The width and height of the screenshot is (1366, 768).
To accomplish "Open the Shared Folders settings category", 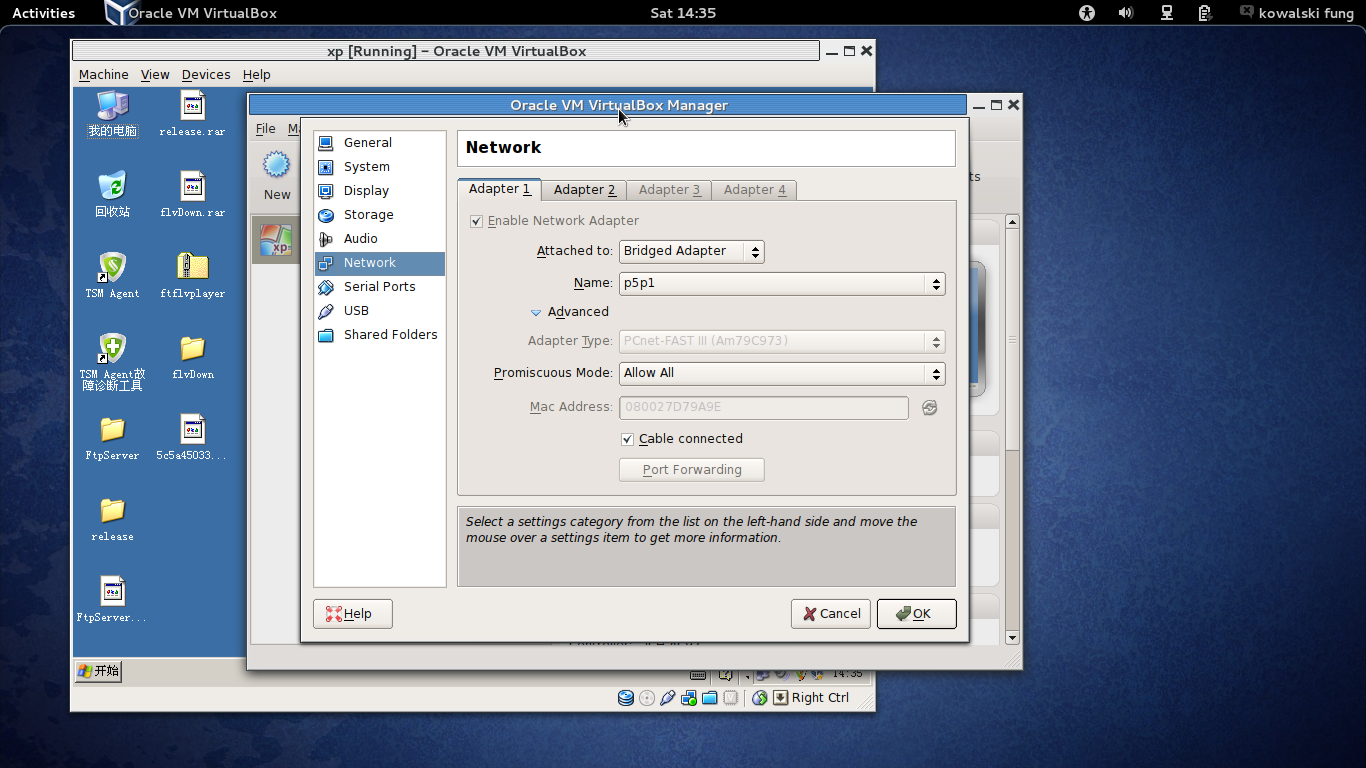I will click(x=379, y=335).
